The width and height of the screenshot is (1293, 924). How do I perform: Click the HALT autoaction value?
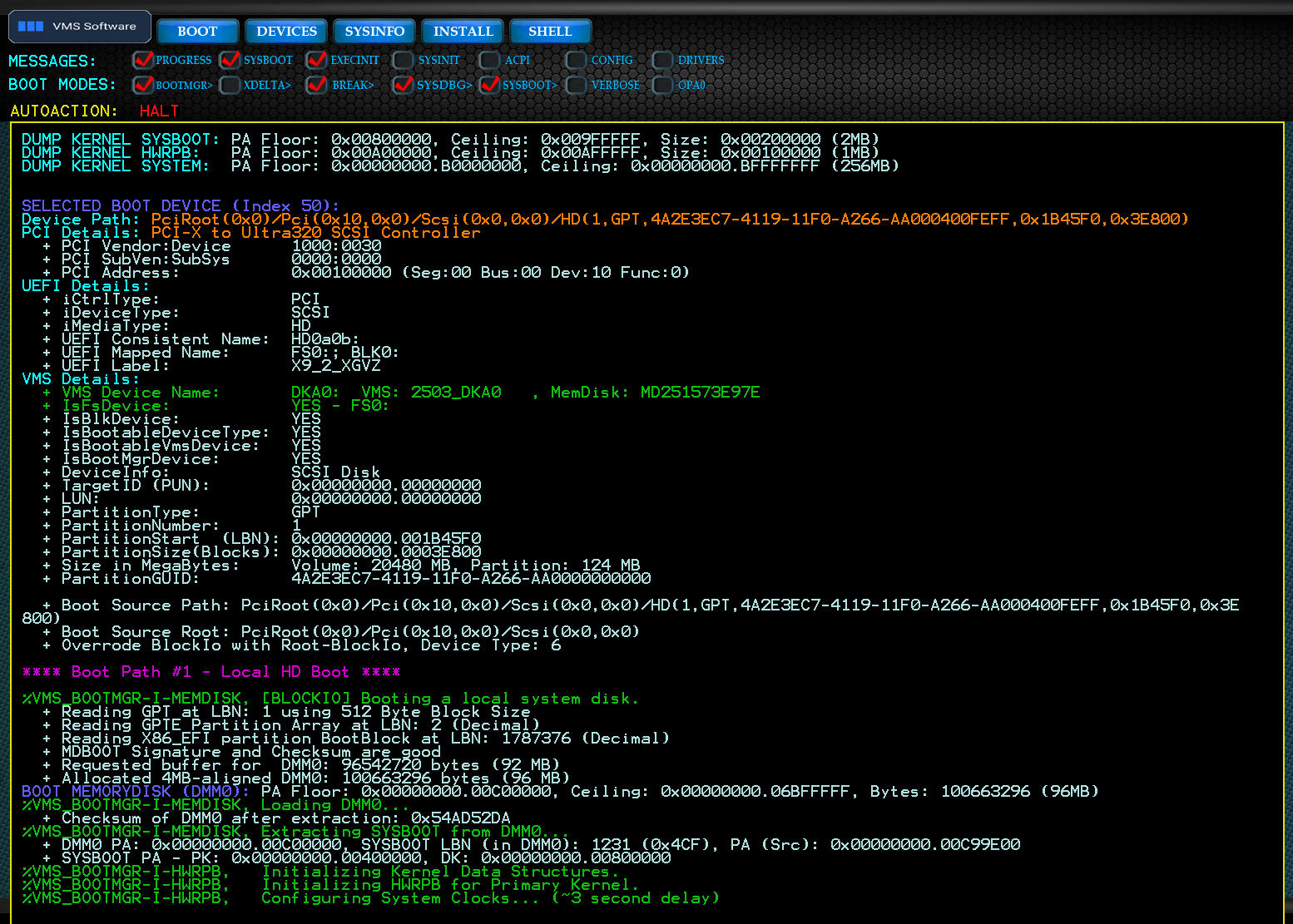point(159,111)
